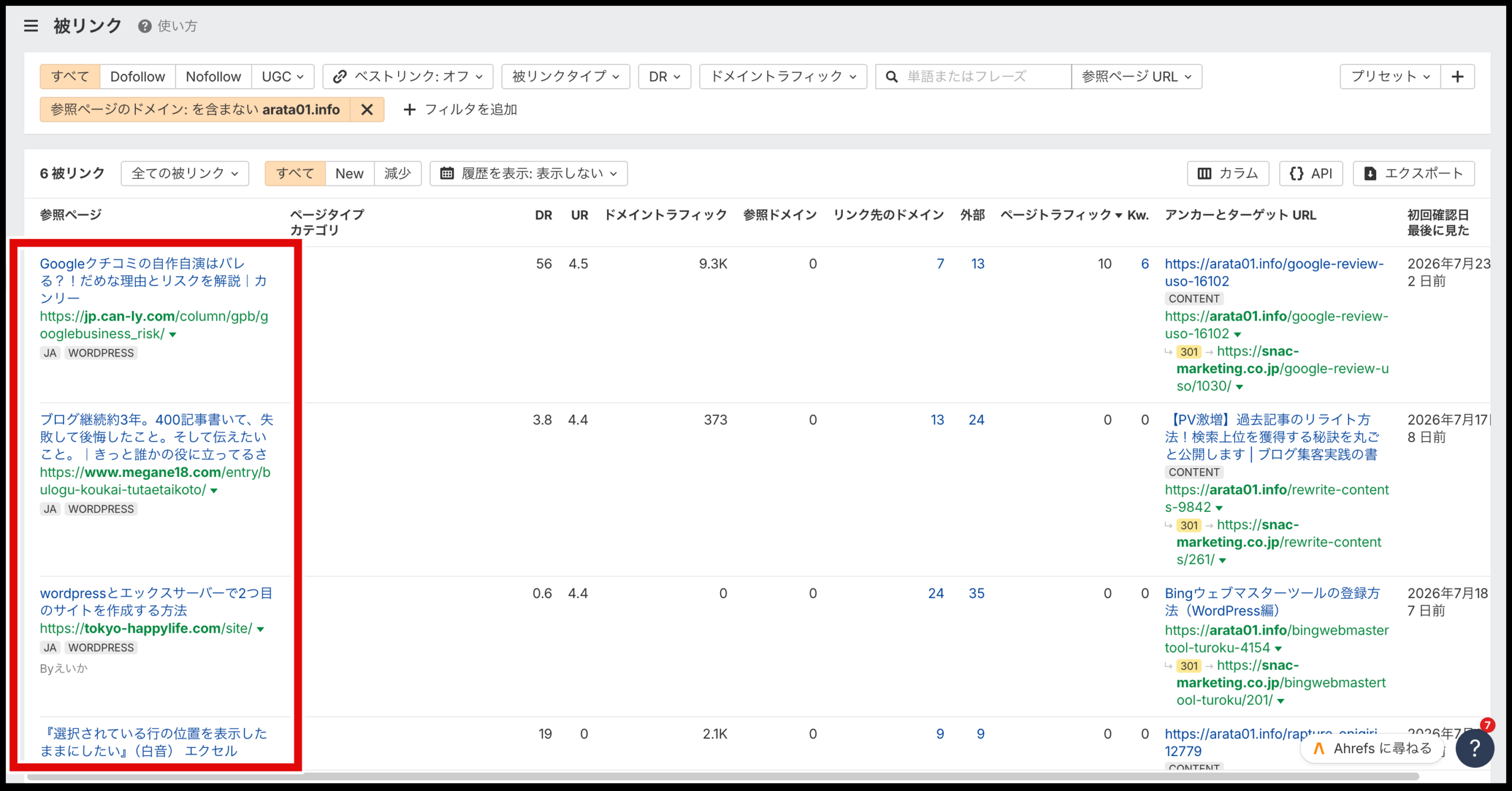Open the プリセット dropdown
This screenshot has width=1512, height=791.
tap(1390, 77)
